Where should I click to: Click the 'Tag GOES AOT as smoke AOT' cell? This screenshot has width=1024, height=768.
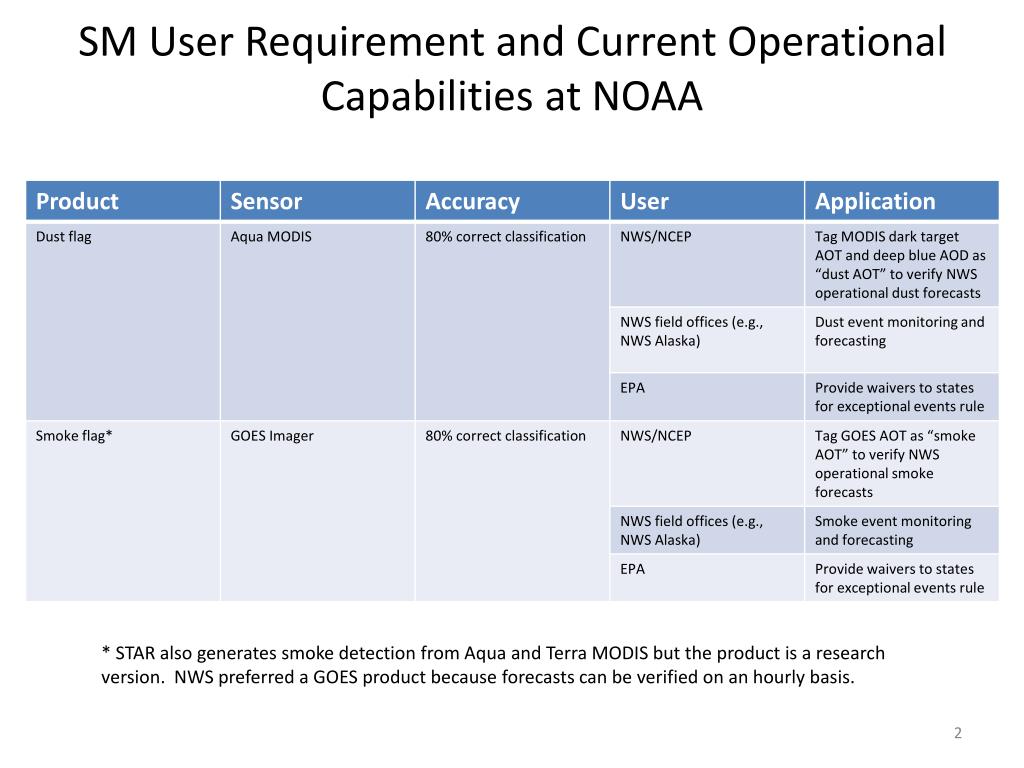coord(902,464)
